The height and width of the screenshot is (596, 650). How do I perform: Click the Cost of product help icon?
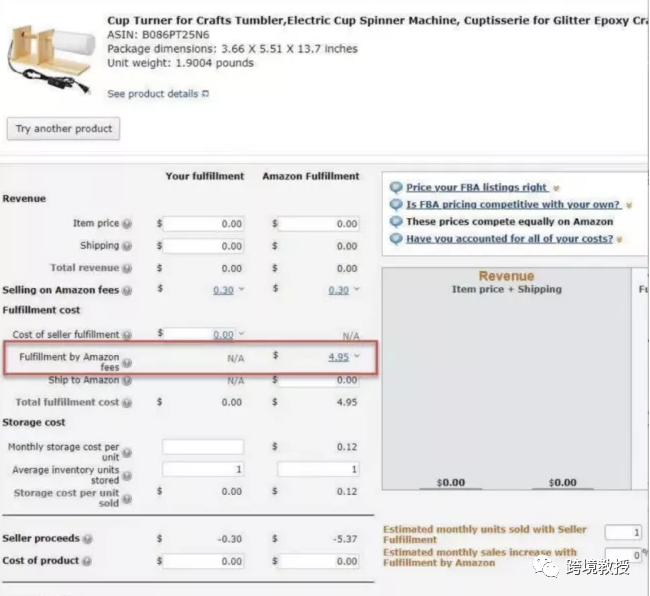pyautogui.click(x=87, y=562)
